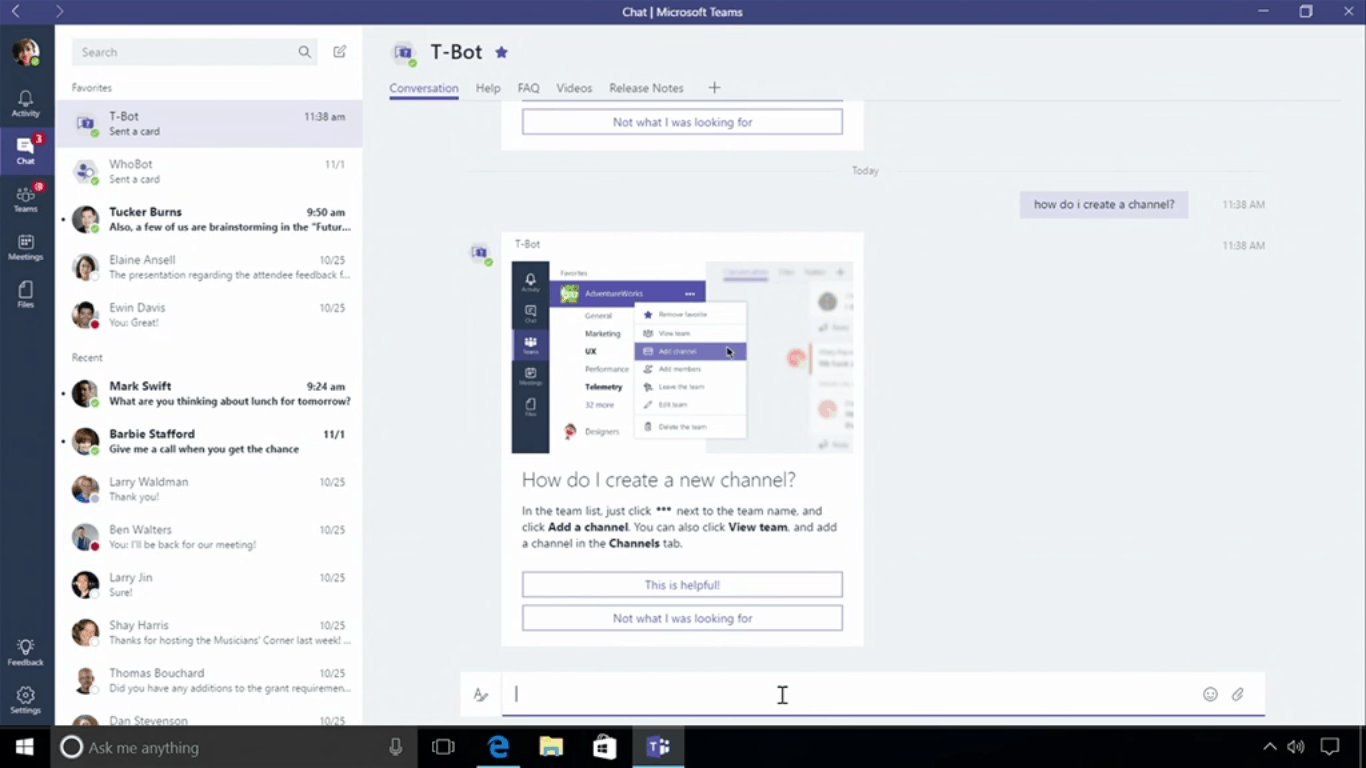Image resolution: width=1366 pixels, height=768 pixels.
Task: Open the emoji picker in compose box
Action: click(1210, 694)
